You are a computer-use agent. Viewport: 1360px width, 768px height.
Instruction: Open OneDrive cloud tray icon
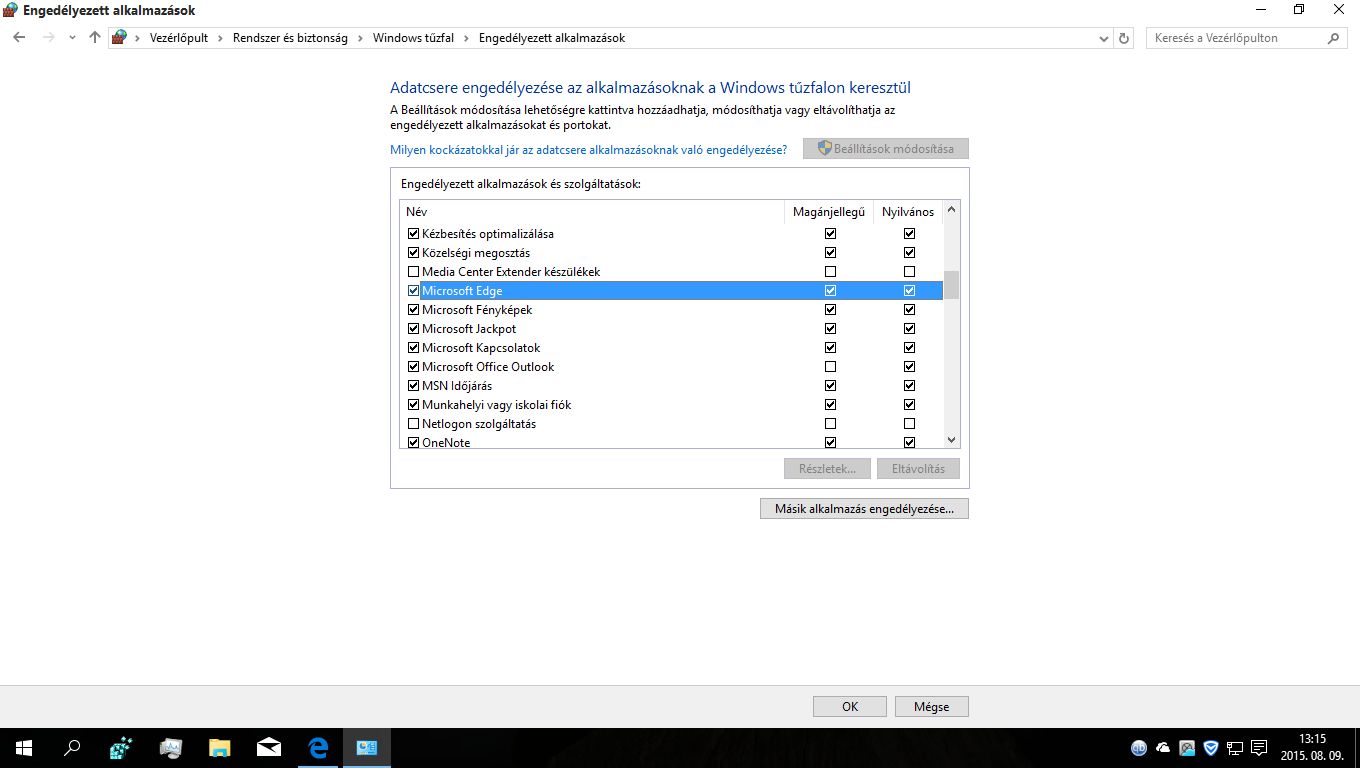click(x=1163, y=748)
